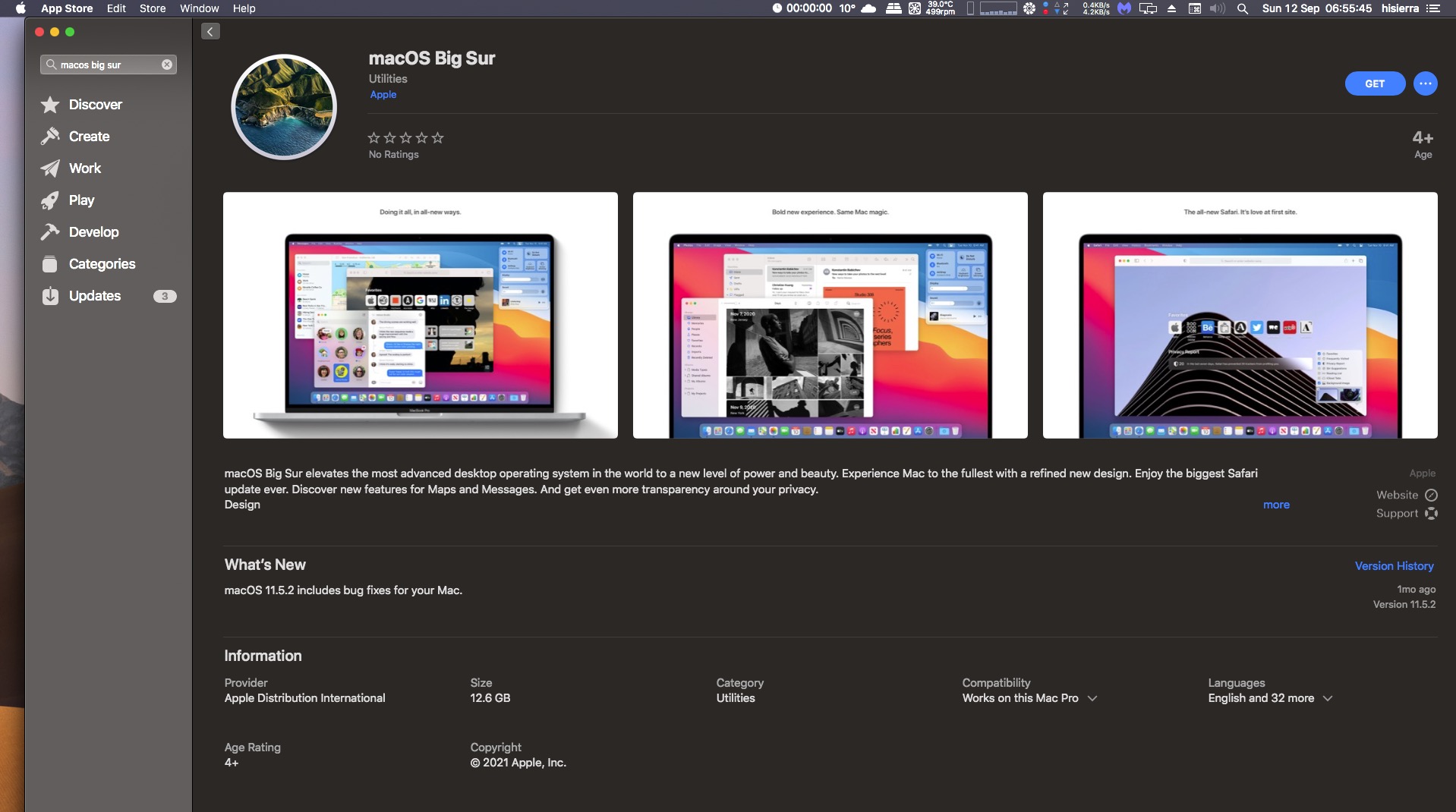Click the timer clock icon in menu bar
This screenshot has width=1456, height=812.
pos(777,8)
